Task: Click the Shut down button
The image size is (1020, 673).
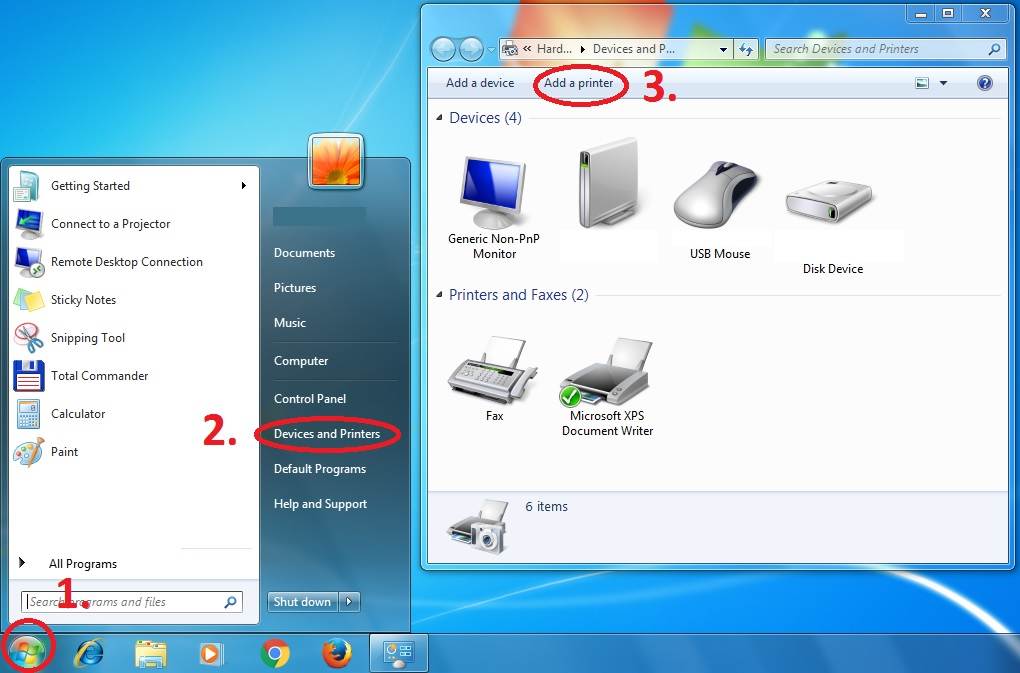Action: click(x=303, y=602)
